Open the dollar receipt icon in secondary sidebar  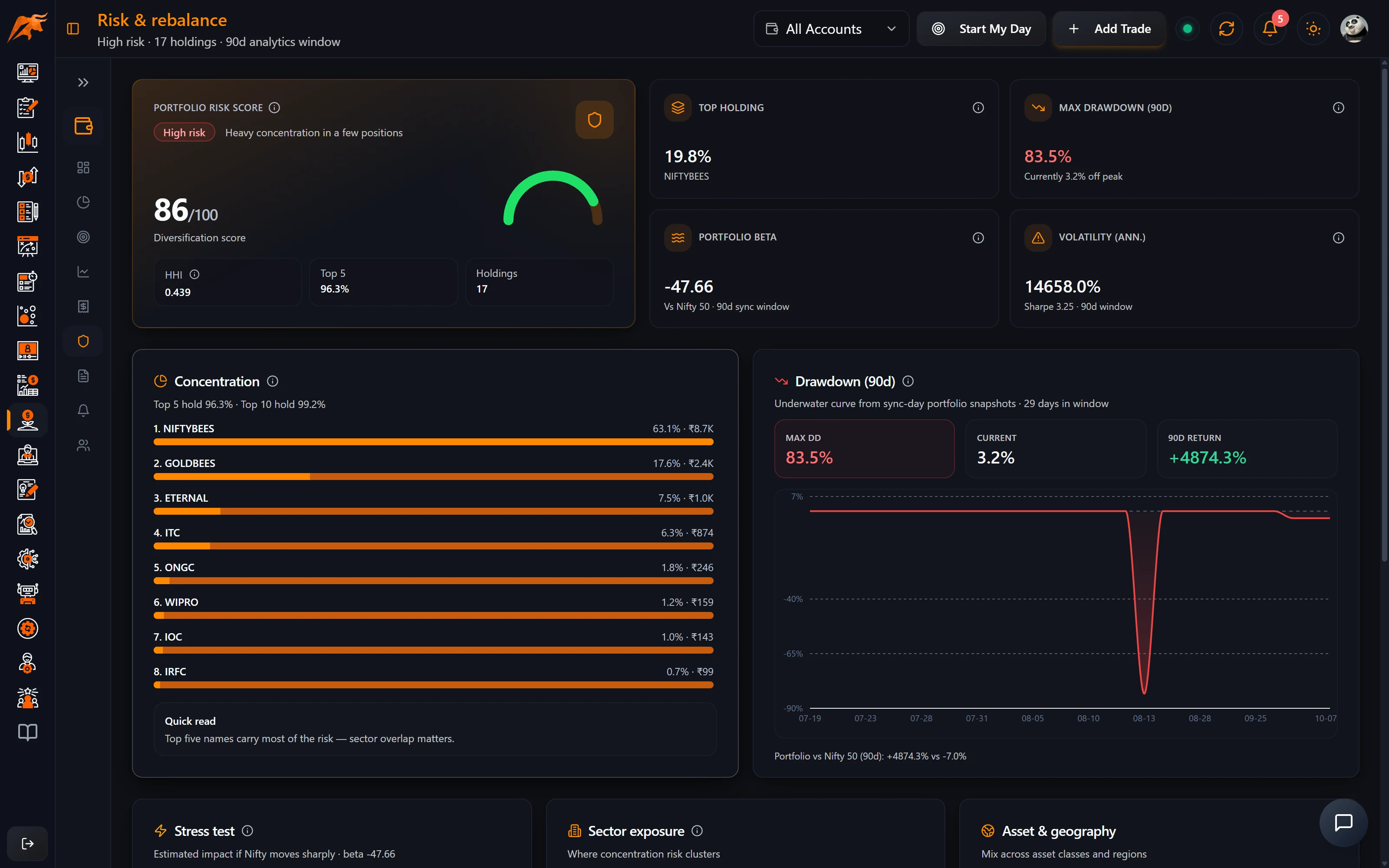(x=83, y=306)
